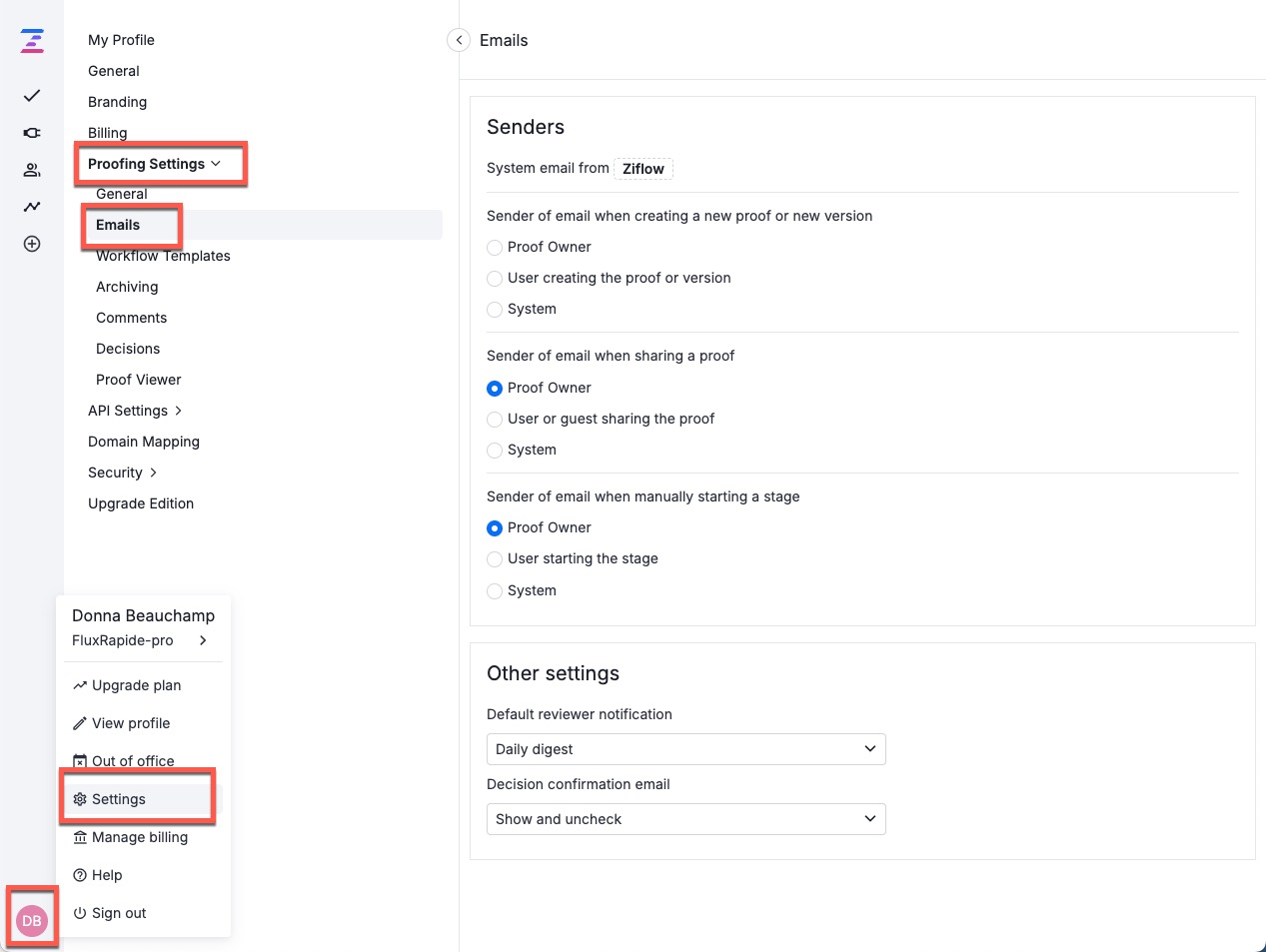
Task: Expand the Security settings section
Action: click(x=122, y=473)
